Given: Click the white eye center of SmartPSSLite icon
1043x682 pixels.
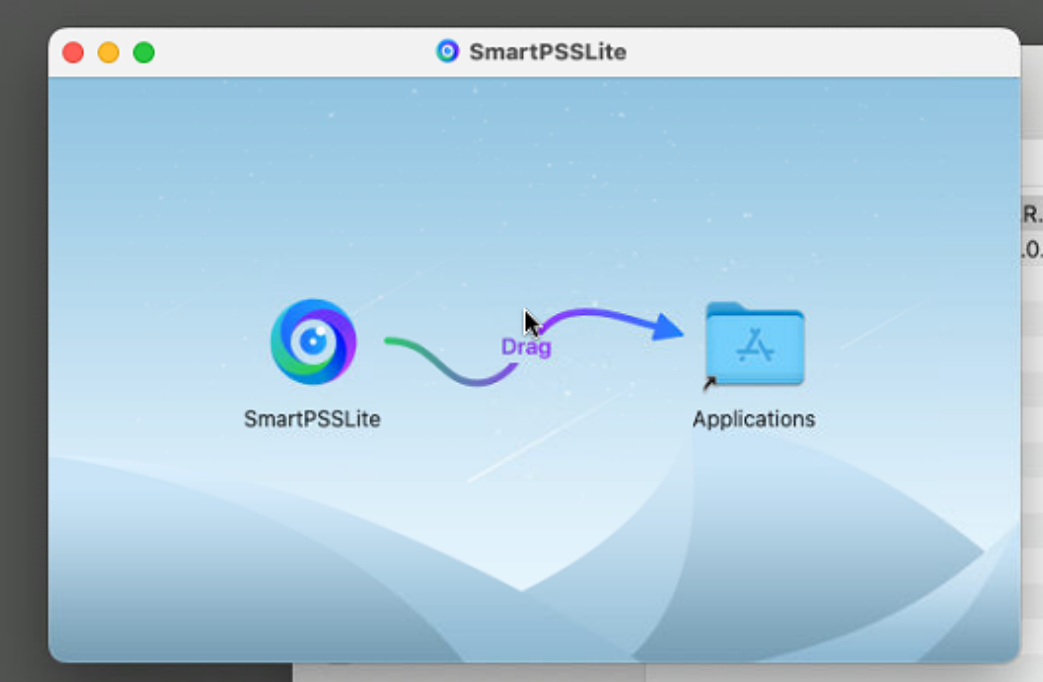Looking at the screenshot, I should coord(313,341).
